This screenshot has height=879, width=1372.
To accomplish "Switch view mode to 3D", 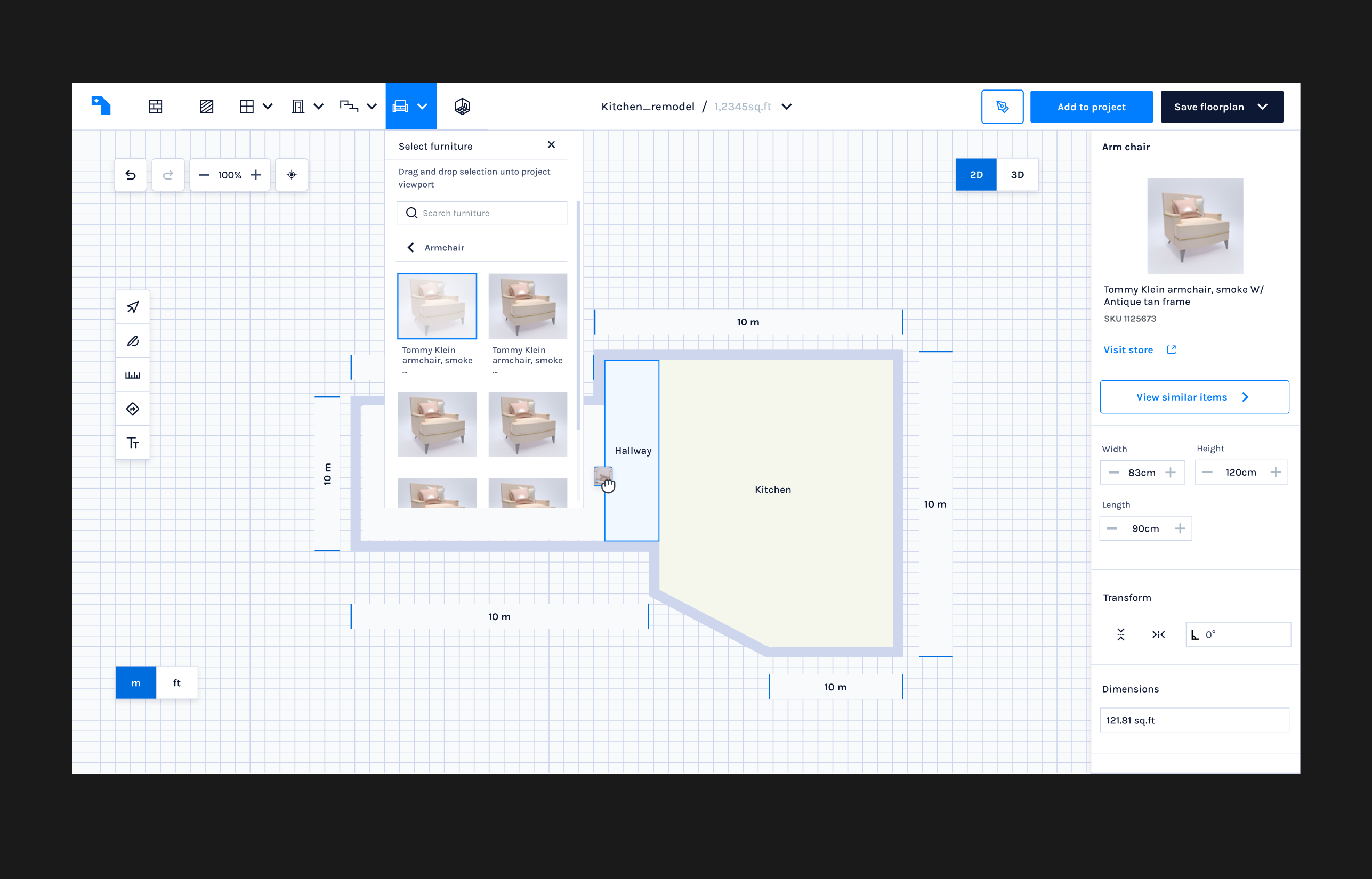I will coord(1017,175).
